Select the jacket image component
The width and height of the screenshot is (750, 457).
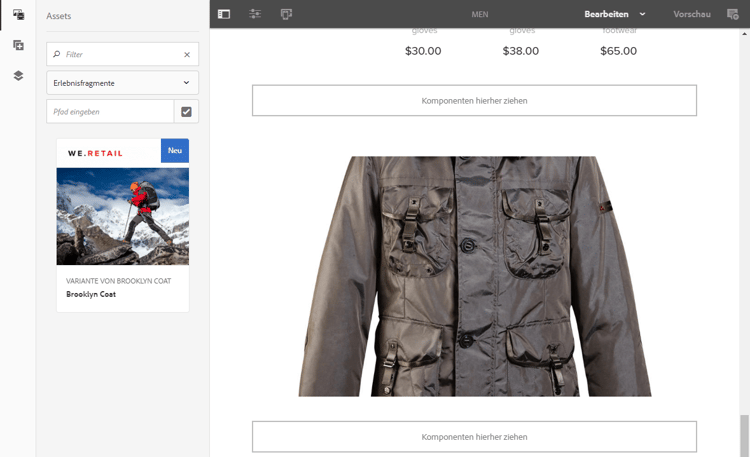coord(474,276)
